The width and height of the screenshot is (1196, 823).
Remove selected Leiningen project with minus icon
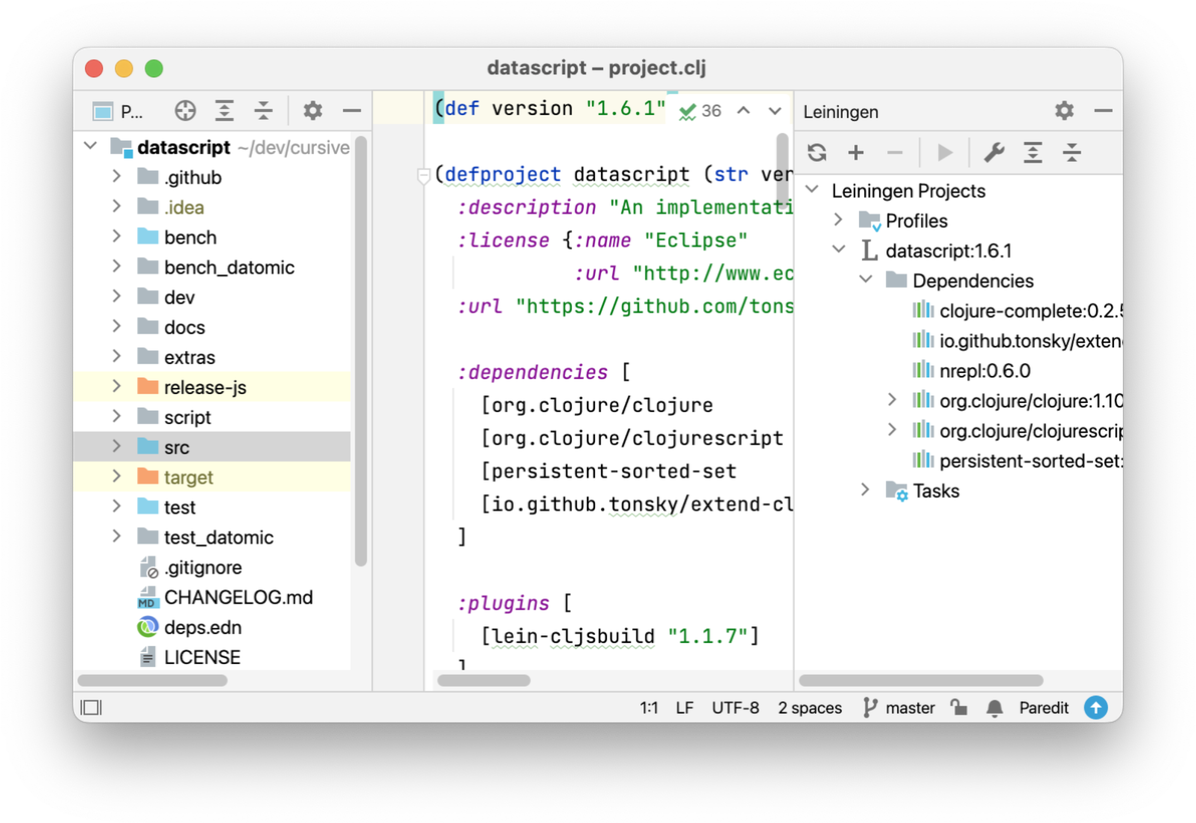[895, 153]
